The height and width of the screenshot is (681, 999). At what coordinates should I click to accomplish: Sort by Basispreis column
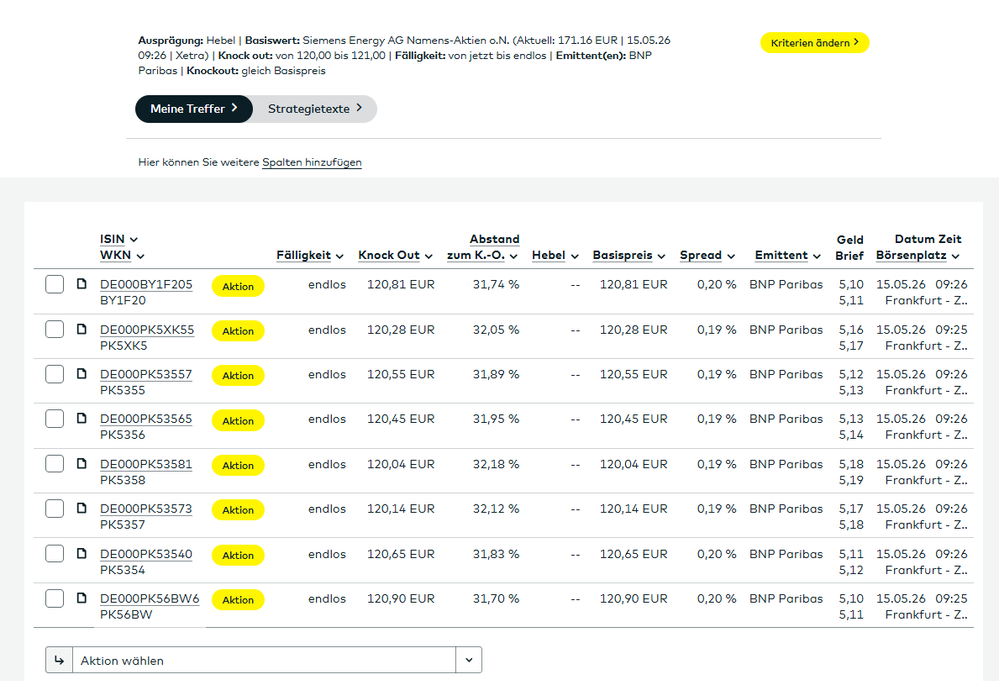pos(629,255)
